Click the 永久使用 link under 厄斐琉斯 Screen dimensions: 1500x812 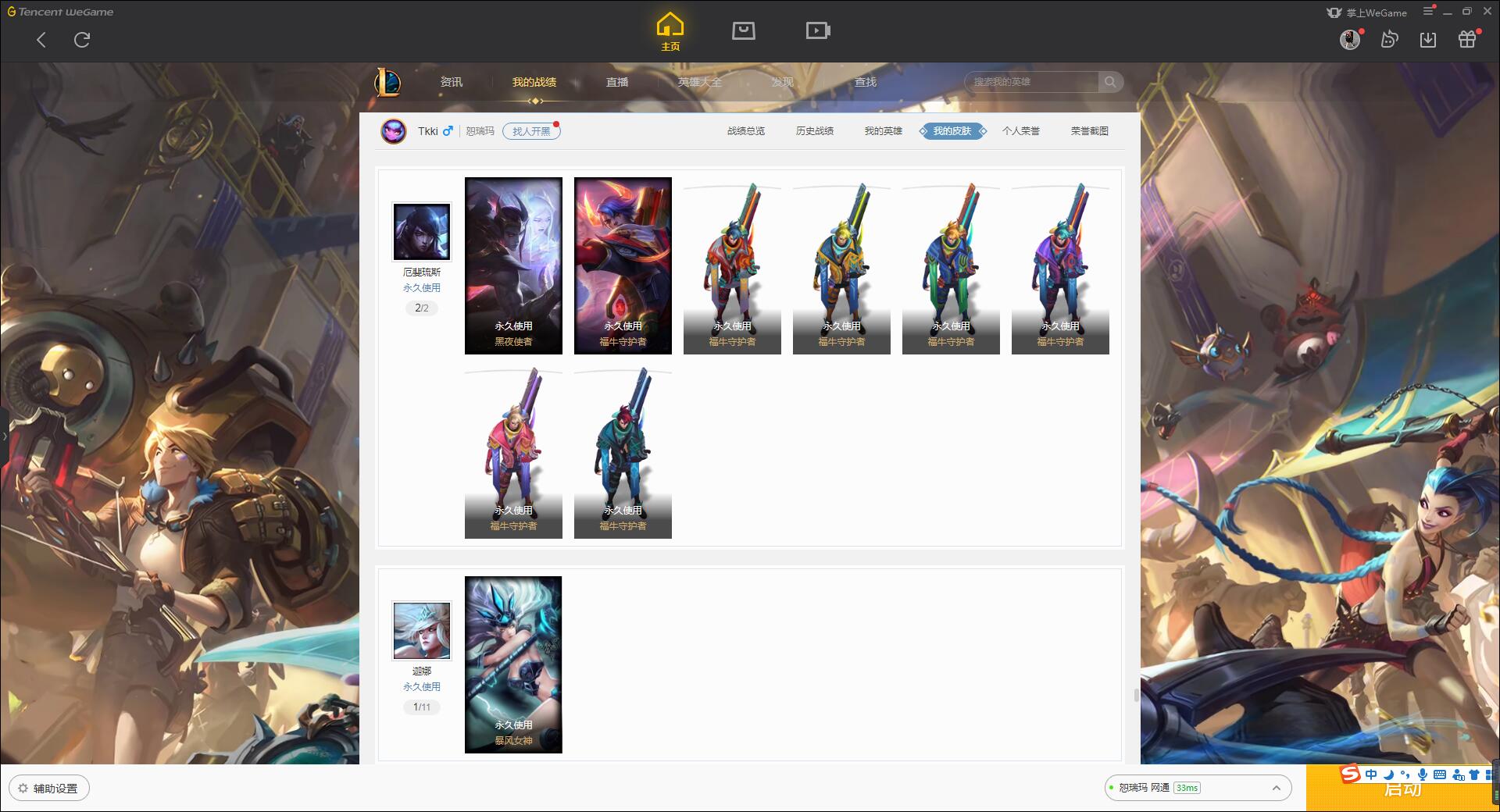point(422,288)
